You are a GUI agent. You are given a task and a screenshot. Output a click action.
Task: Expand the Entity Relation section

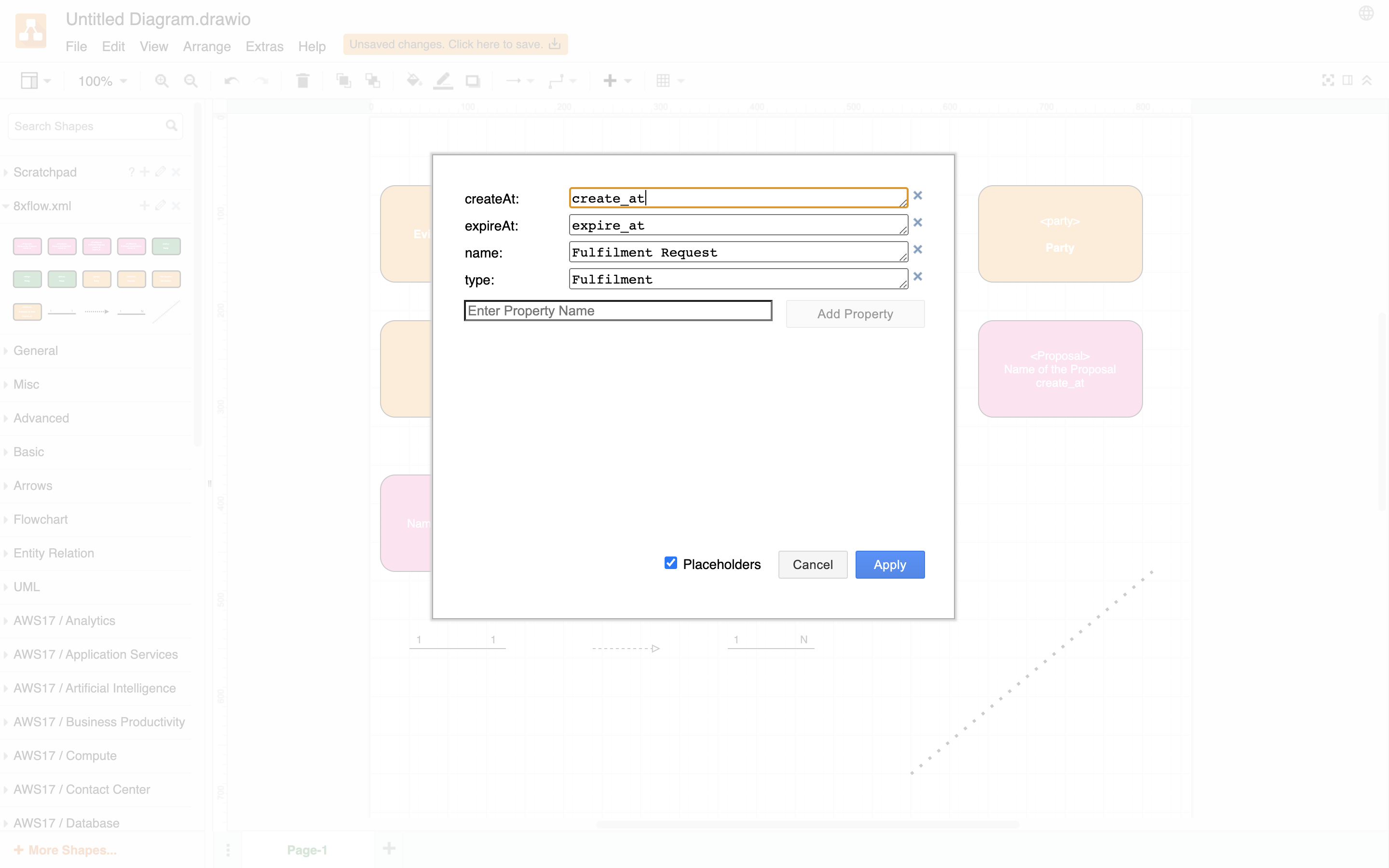(54, 553)
